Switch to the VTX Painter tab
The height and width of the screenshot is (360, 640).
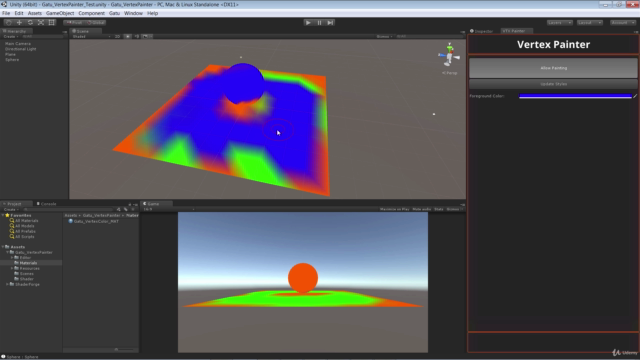[x=516, y=31]
